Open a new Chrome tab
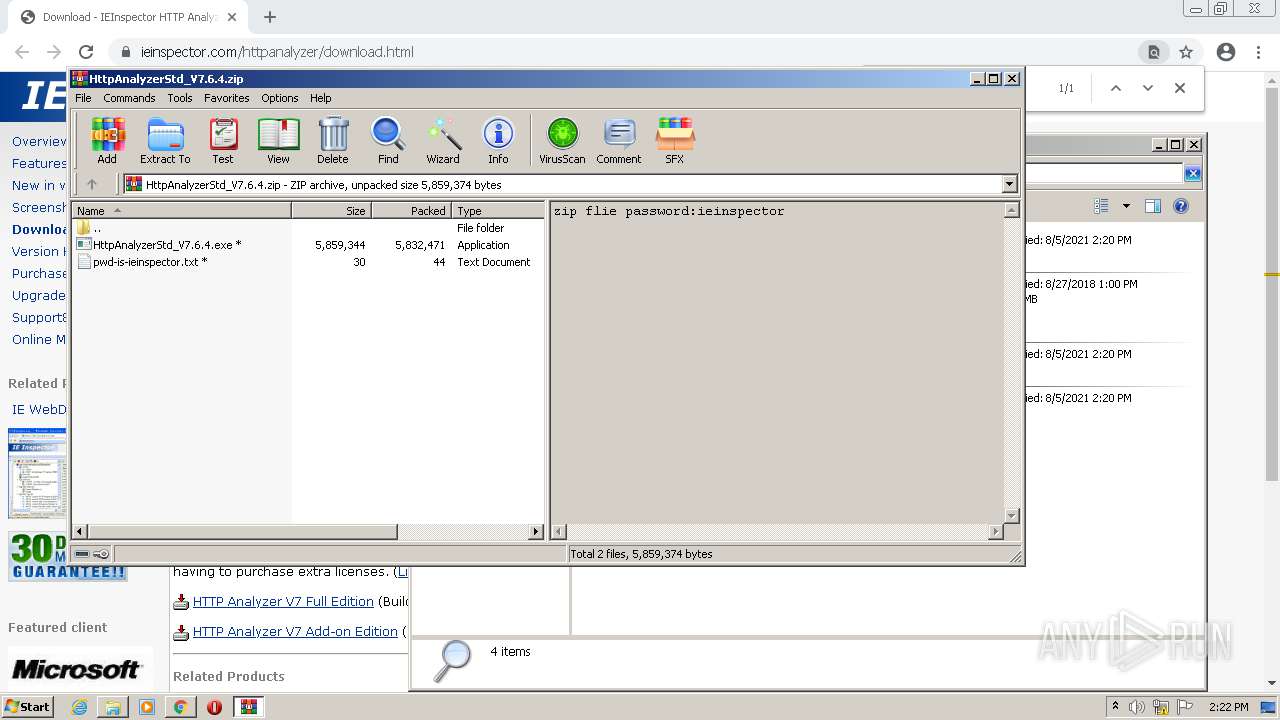The image size is (1280, 720). pyautogui.click(x=270, y=17)
